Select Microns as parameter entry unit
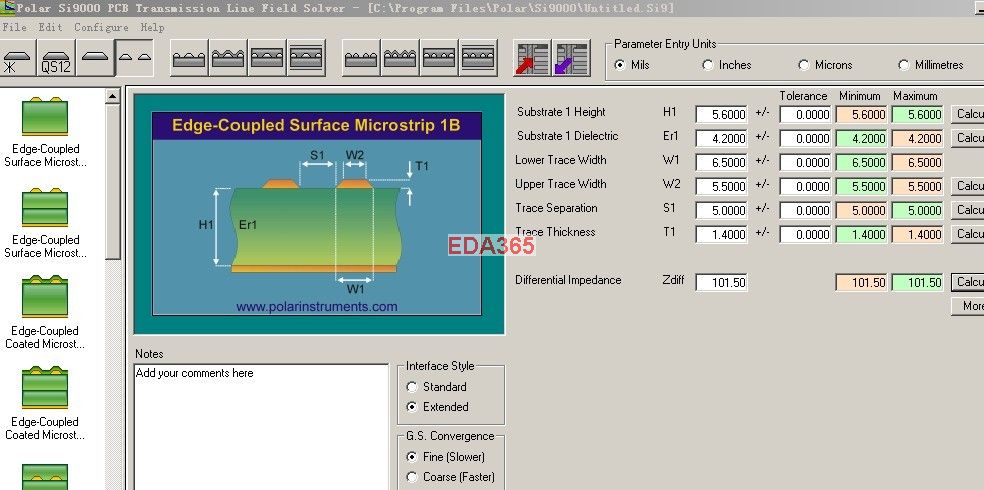984x490 pixels. 804,65
